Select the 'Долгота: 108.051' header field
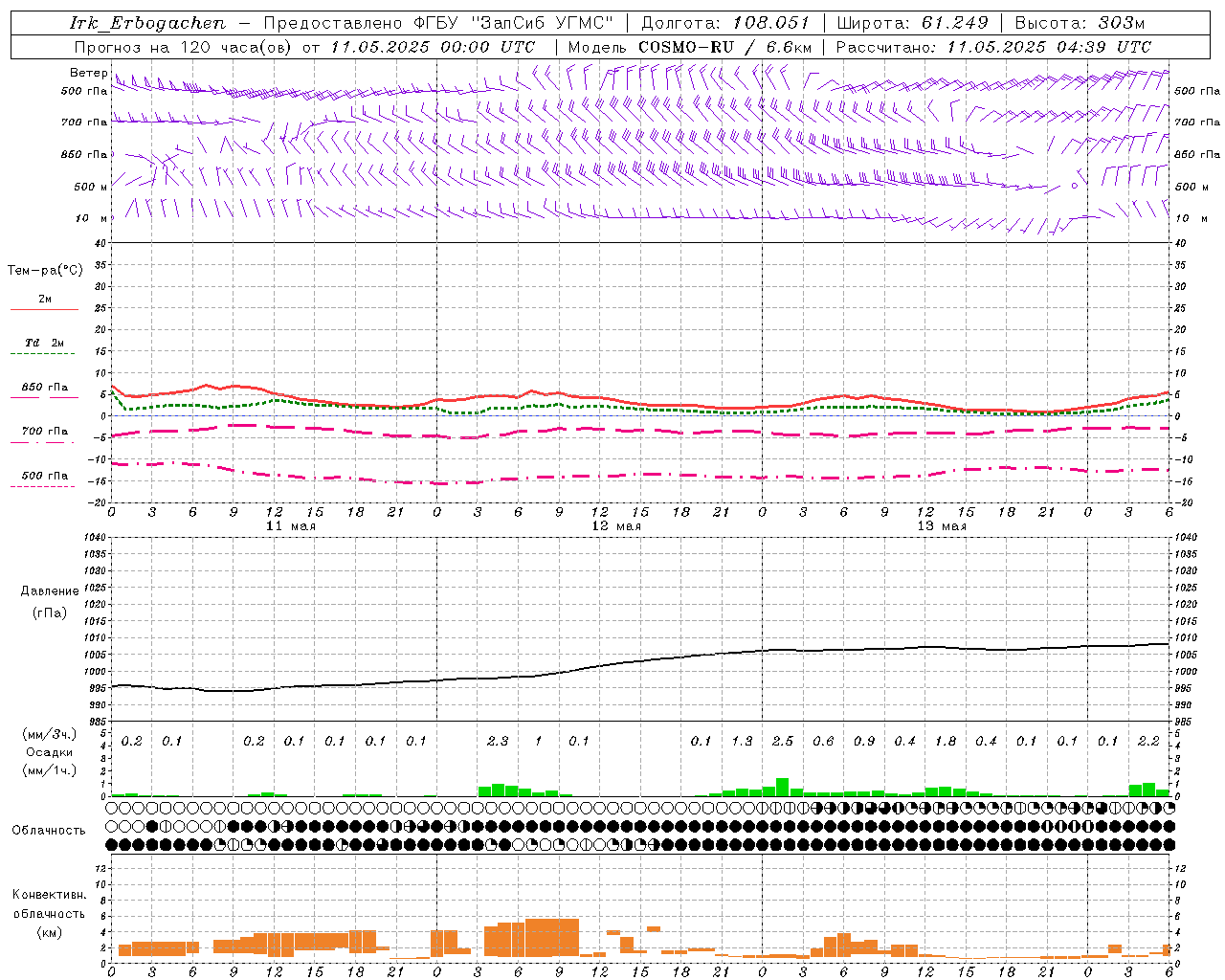The height and width of the screenshot is (980, 1225). click(x=724, y=23)
